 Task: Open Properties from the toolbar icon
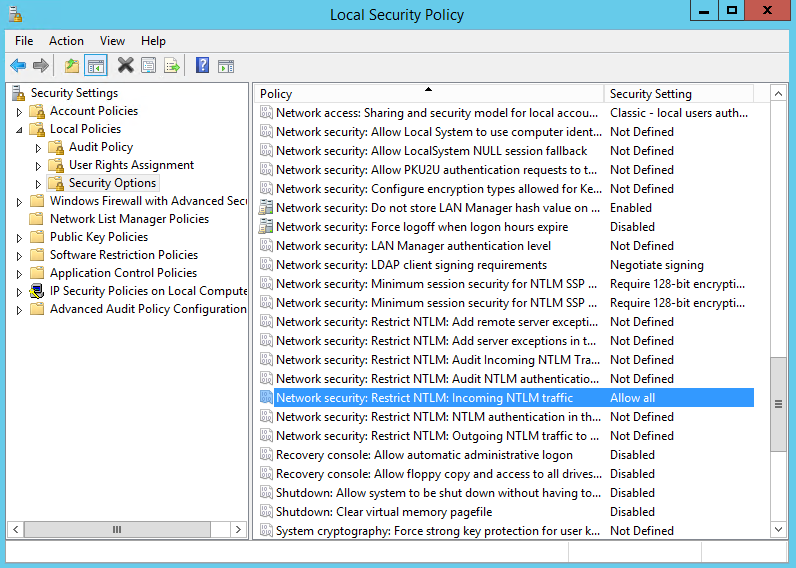coord(148,66)
